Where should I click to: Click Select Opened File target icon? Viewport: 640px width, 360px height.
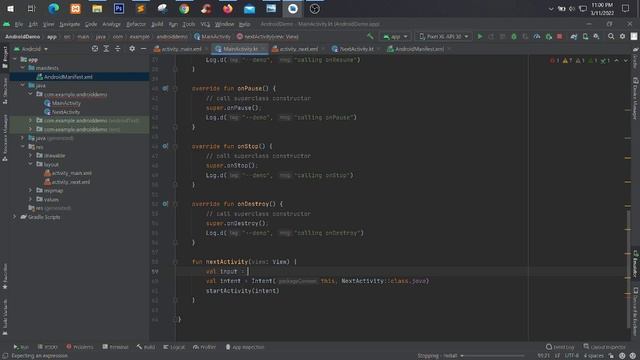pos(95,49)
